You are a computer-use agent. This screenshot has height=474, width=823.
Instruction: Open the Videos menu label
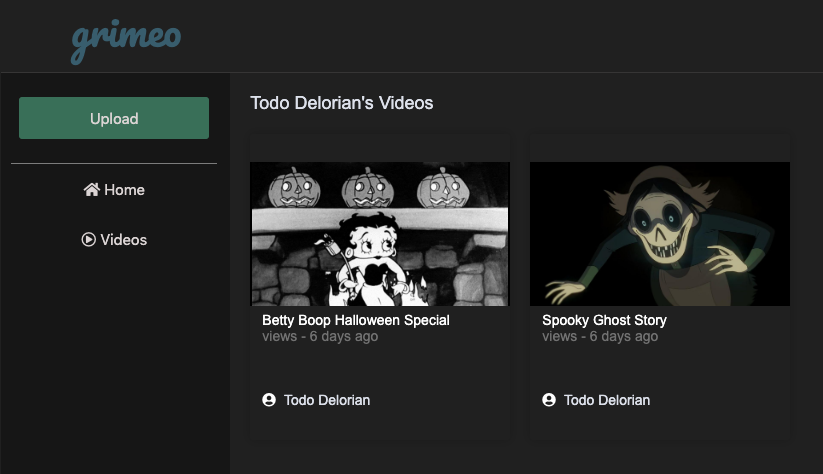coord(124,240)
